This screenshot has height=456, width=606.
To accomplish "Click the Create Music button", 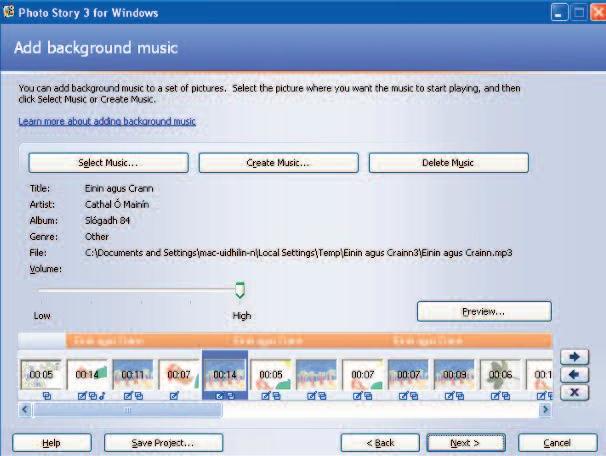I will [x=278, y=163].
